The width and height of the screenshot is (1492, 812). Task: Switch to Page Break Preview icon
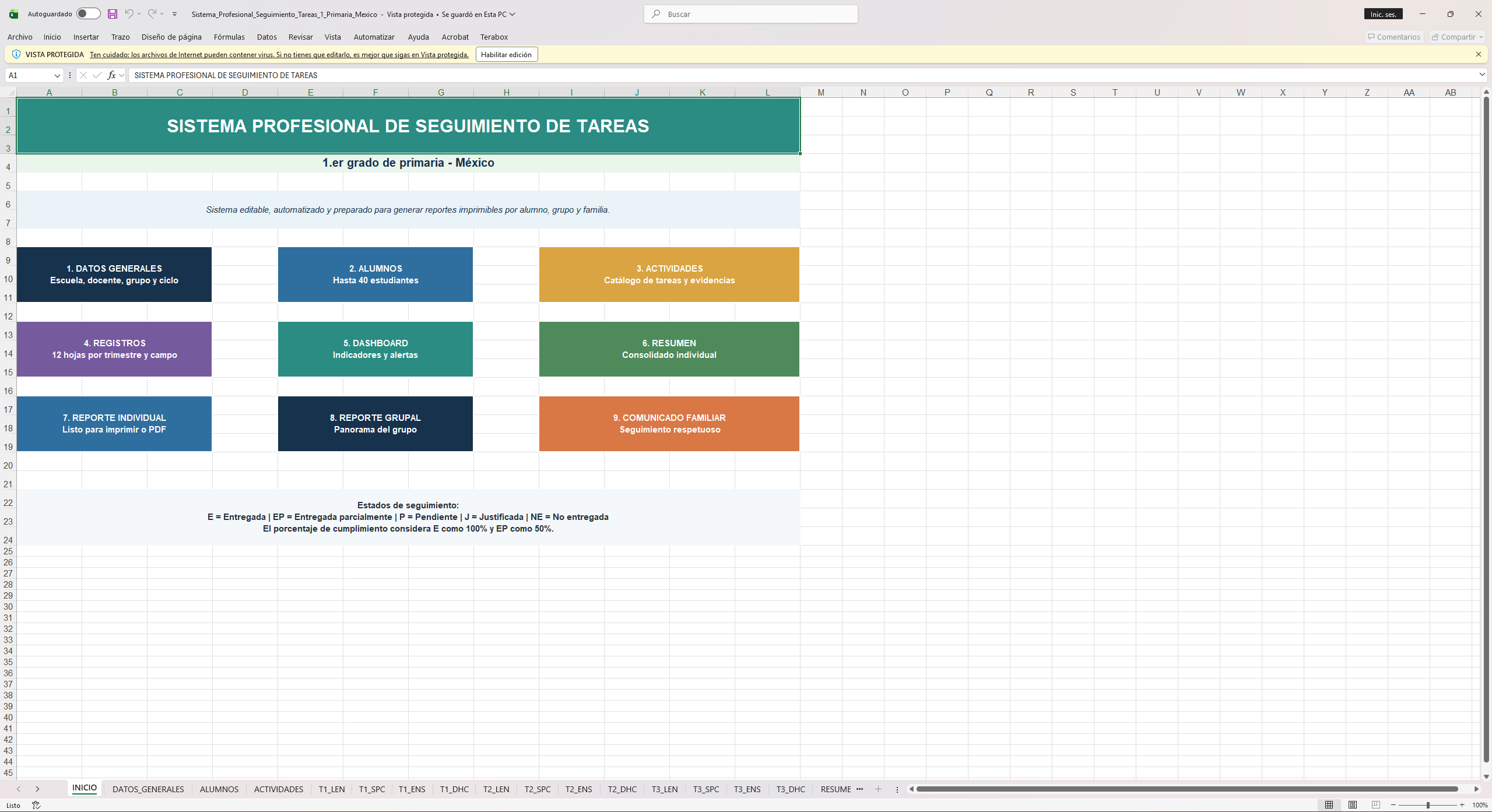click(x=1376, y=805)
